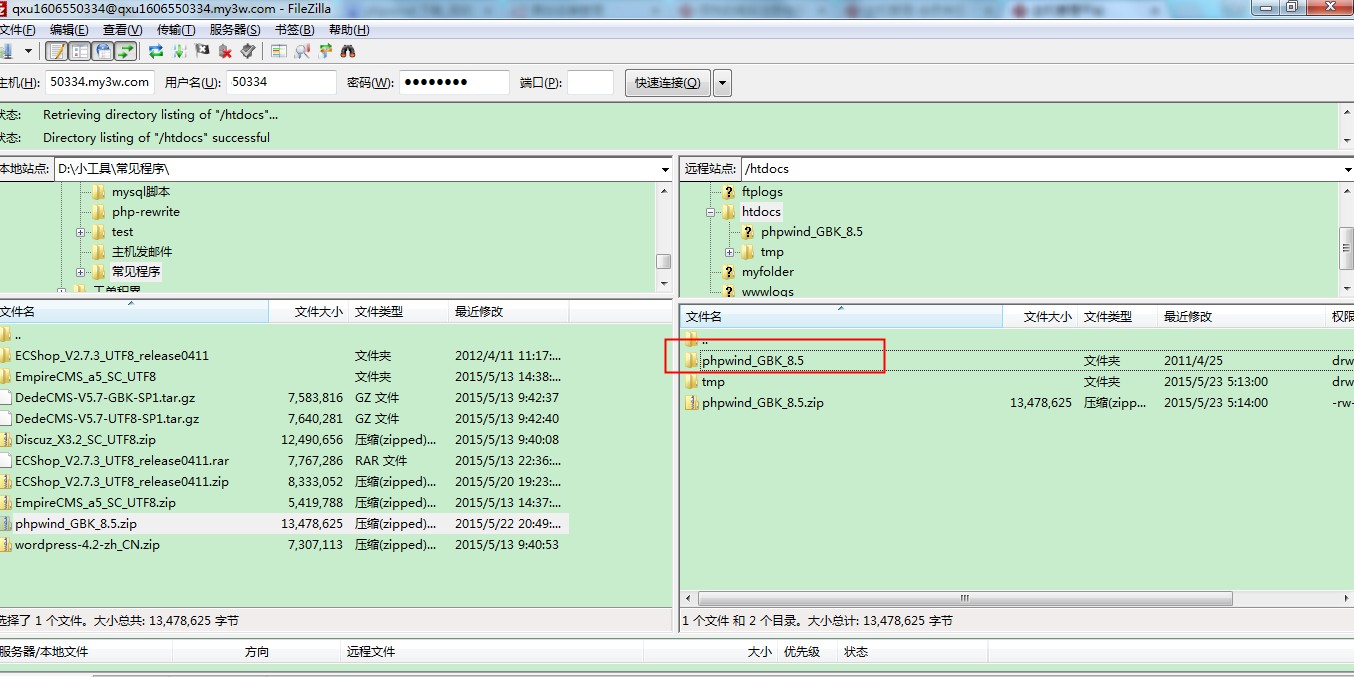The height and width of the screenshot is (677, 1354).
Task: Toggle the local directory tree view
Action: point(79,51)
